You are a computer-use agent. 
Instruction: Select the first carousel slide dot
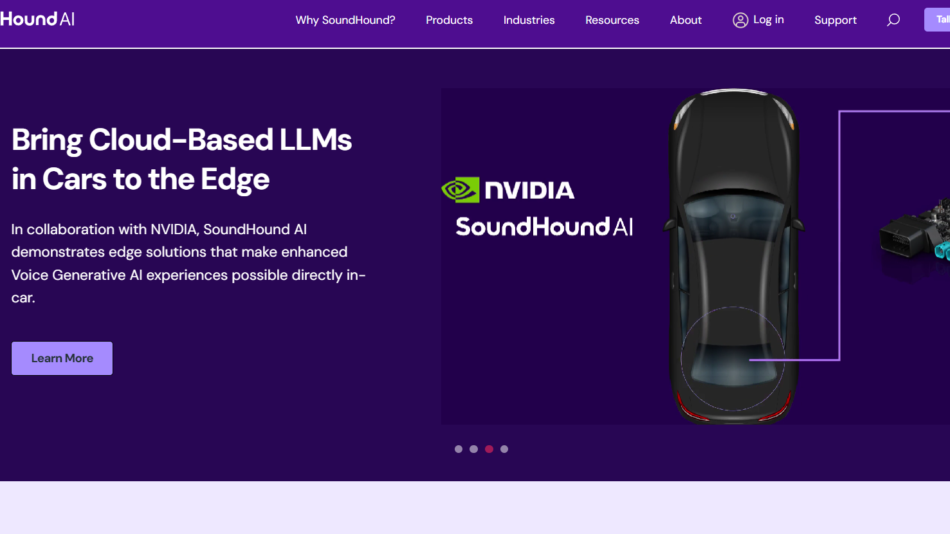coord(459,449)
